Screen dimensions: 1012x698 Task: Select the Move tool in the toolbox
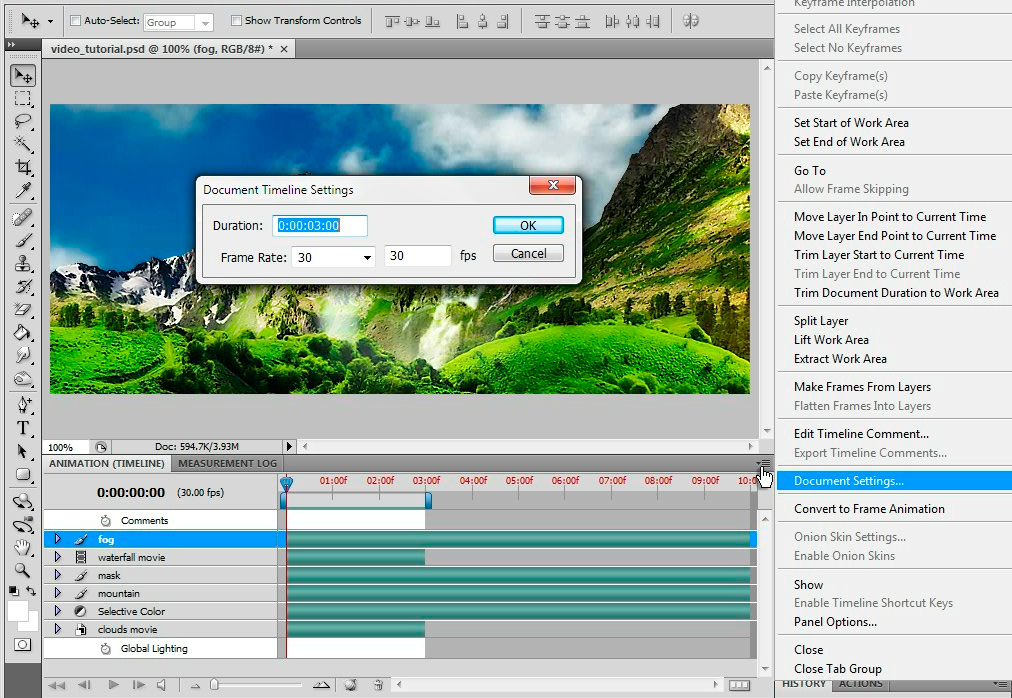click(23, 76)
